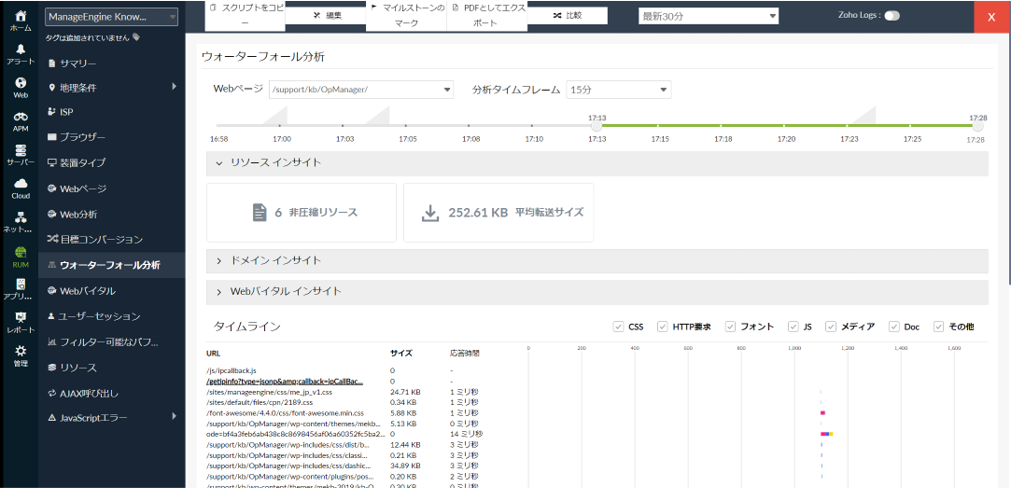Open the admin gear icon
The image size is (1011, 488).
pos(21,351)
